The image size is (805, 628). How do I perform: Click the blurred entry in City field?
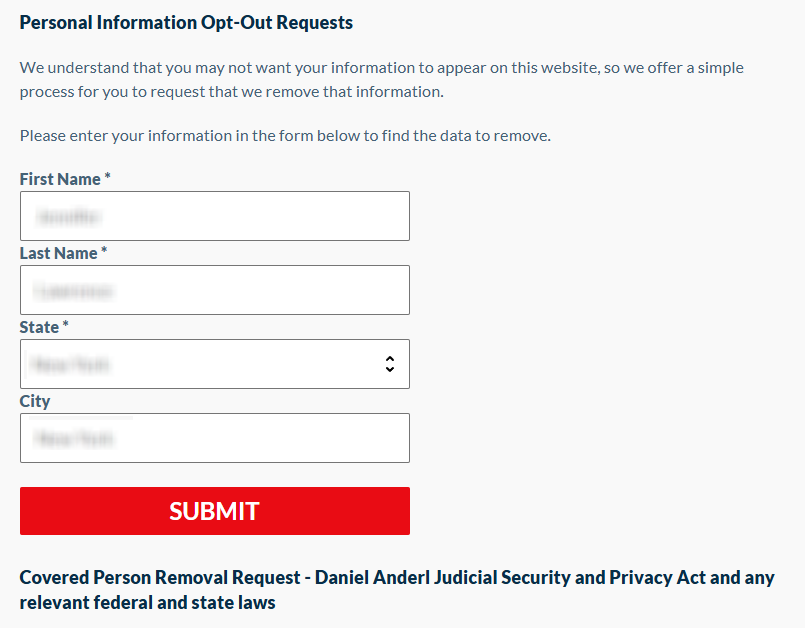click(x=73, y=438)
